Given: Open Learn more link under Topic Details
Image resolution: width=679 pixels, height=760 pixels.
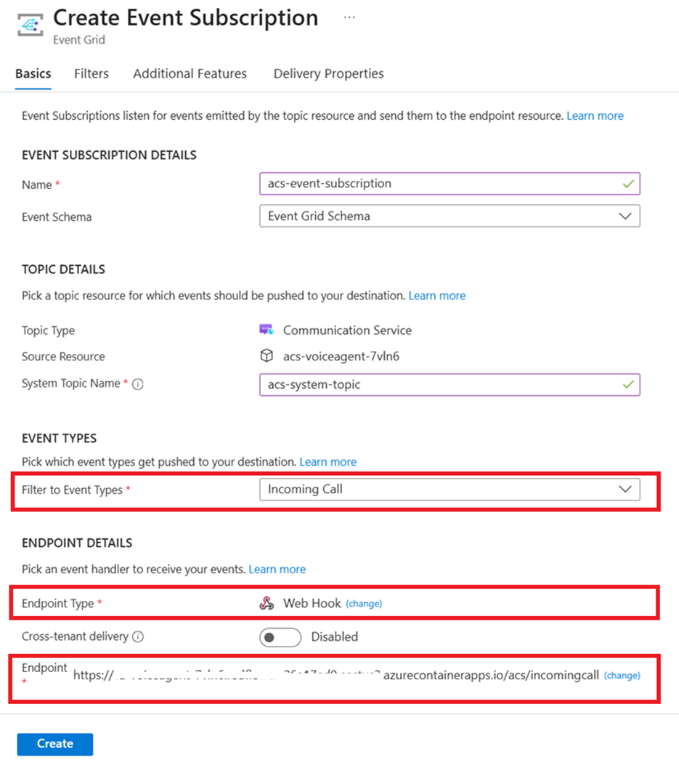Looking at the screenshot, I should coord(437,296).
